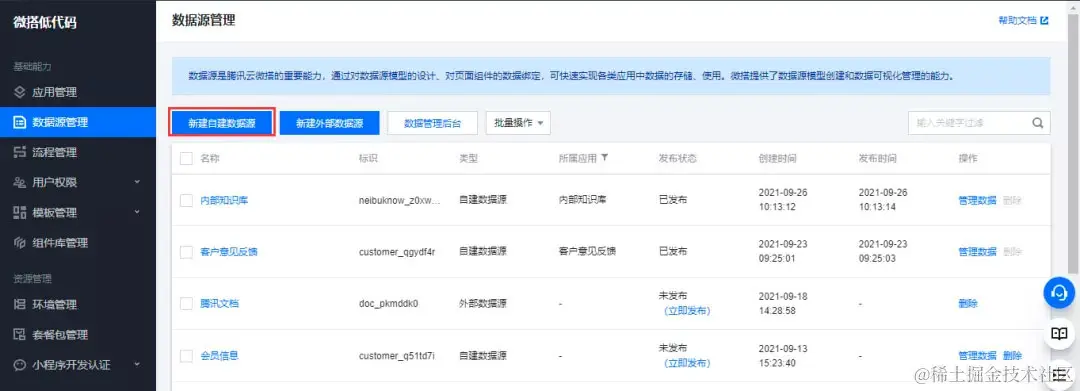Click 新建自建数据源 button
This screenshot has height=391, width=1080.
pos(222,123)
